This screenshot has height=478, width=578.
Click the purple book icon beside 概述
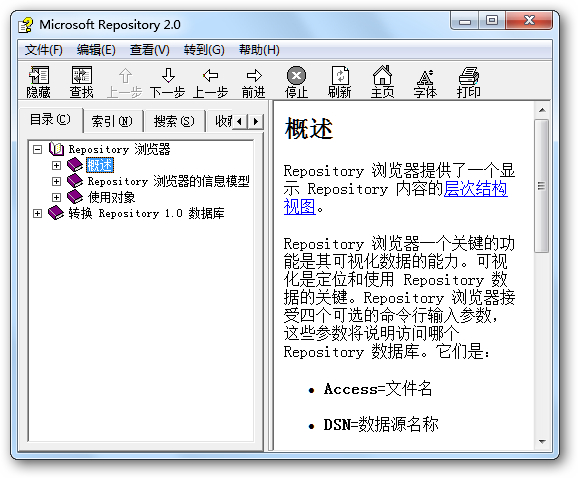click(x=75, y=165)
